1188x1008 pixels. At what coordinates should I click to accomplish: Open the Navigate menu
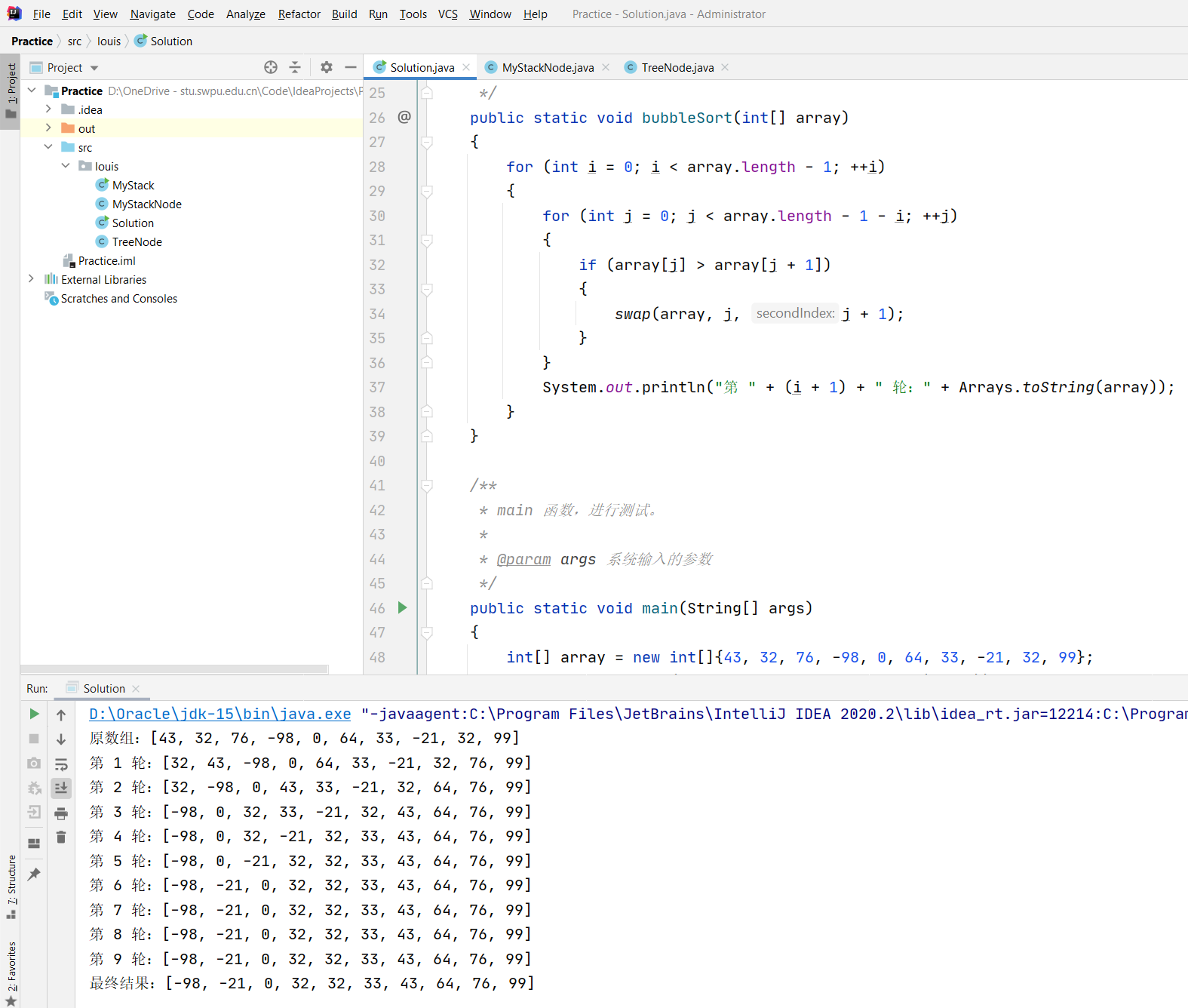152,14
